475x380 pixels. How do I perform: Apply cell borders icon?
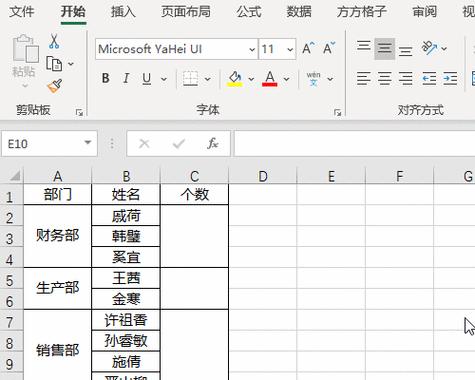point(190,79)
